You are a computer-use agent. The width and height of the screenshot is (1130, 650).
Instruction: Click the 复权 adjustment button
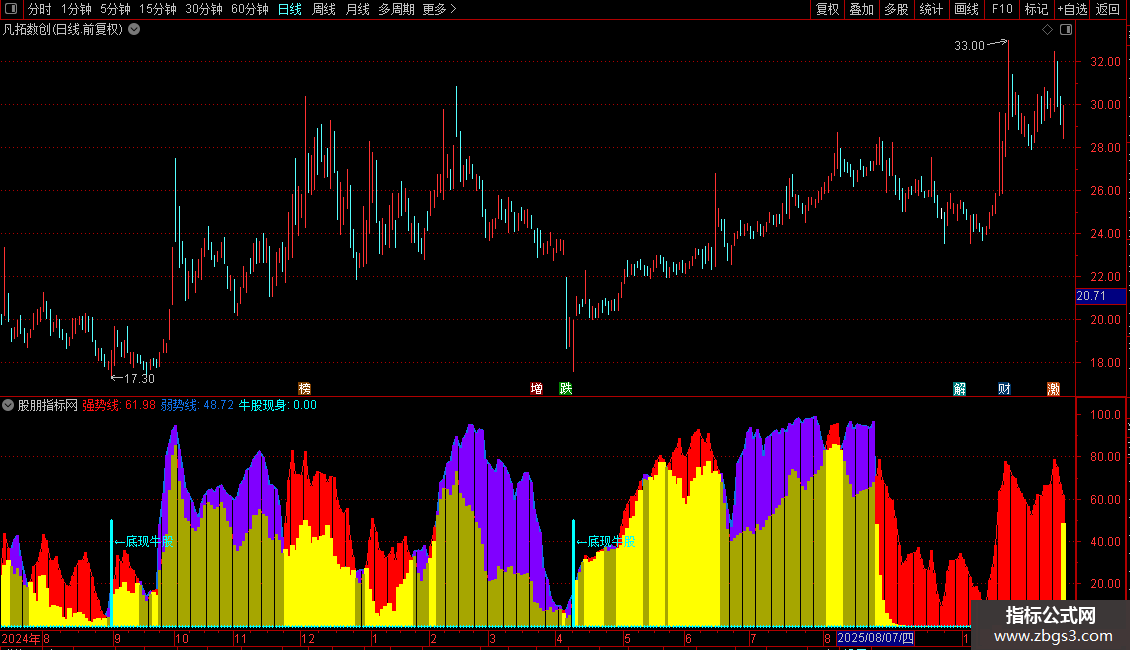(827, 9)
